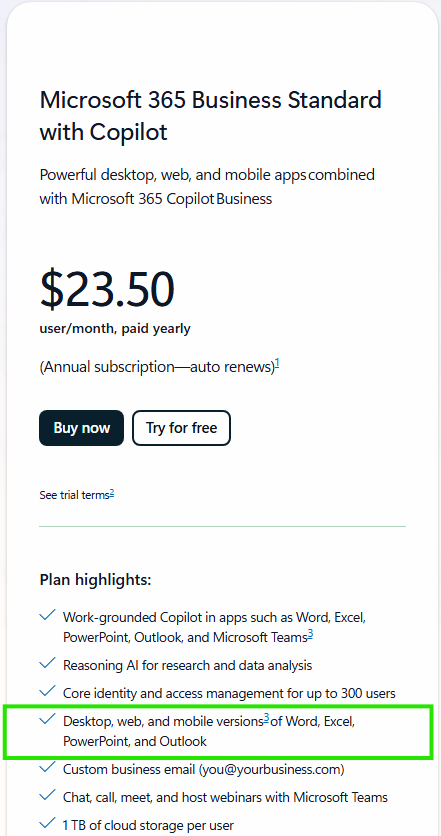
Task: Start a trial with Try for free
Action: coord(181,428)
